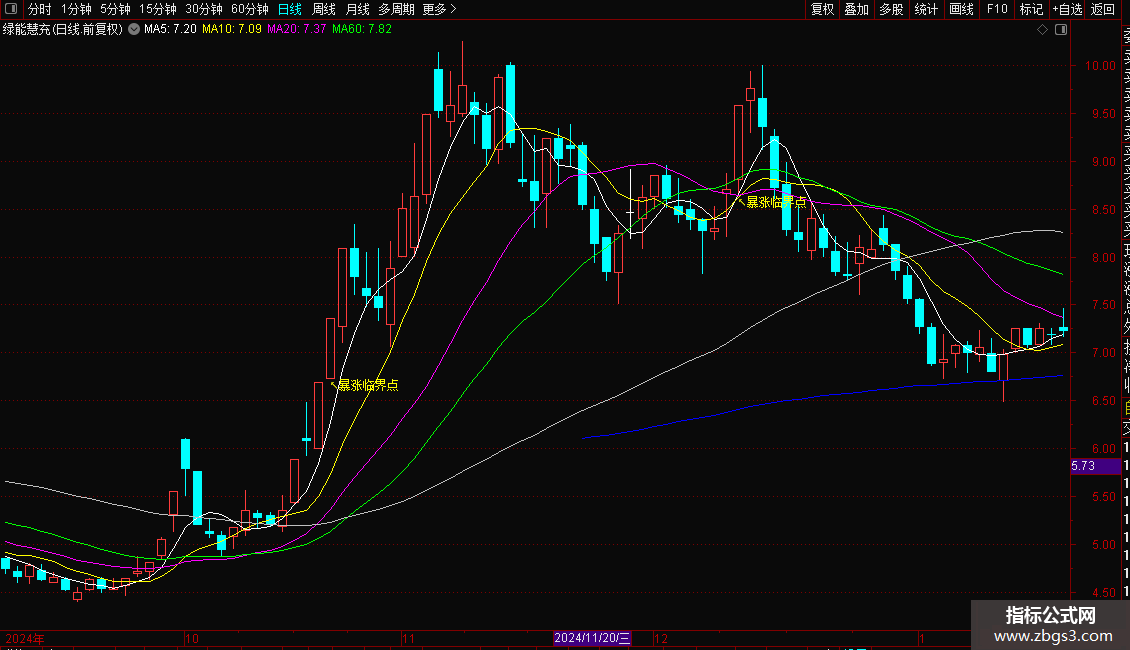The height and width of the screenshot is (650, 1130).
Task: Add stock with +自选 button
Action: tap(1067, 9)
